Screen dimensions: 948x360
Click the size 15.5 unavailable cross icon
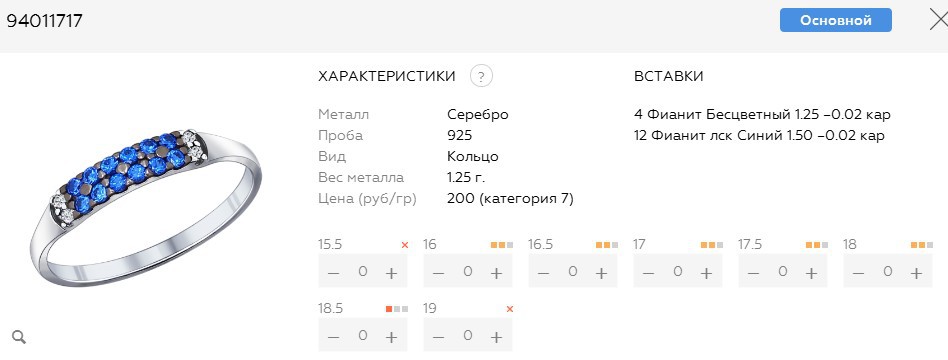click(404, 245)
